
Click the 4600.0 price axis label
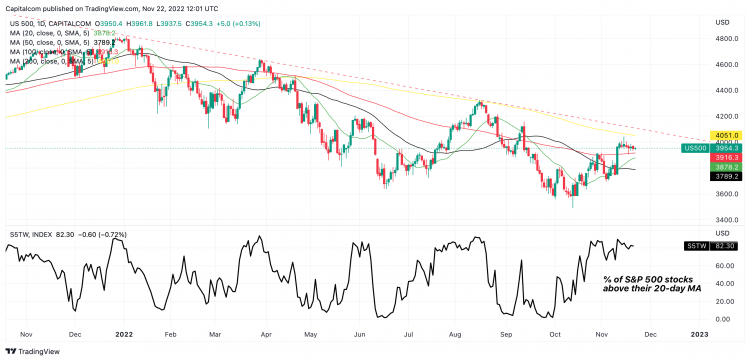tap(726, 65)
